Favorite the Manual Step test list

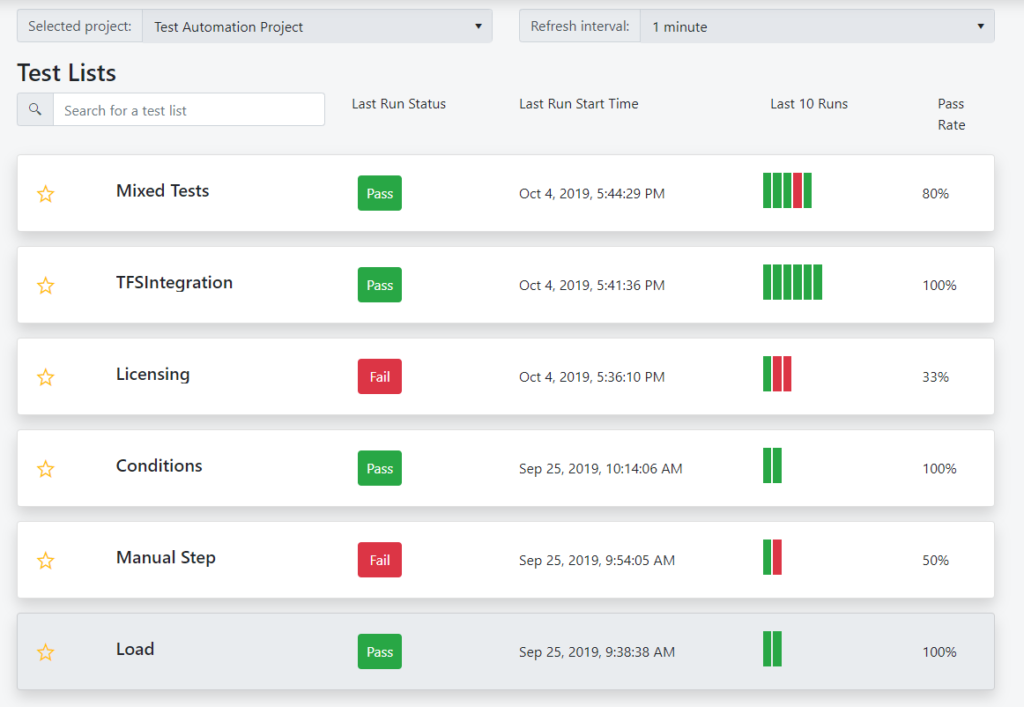(x=46, y=561)
